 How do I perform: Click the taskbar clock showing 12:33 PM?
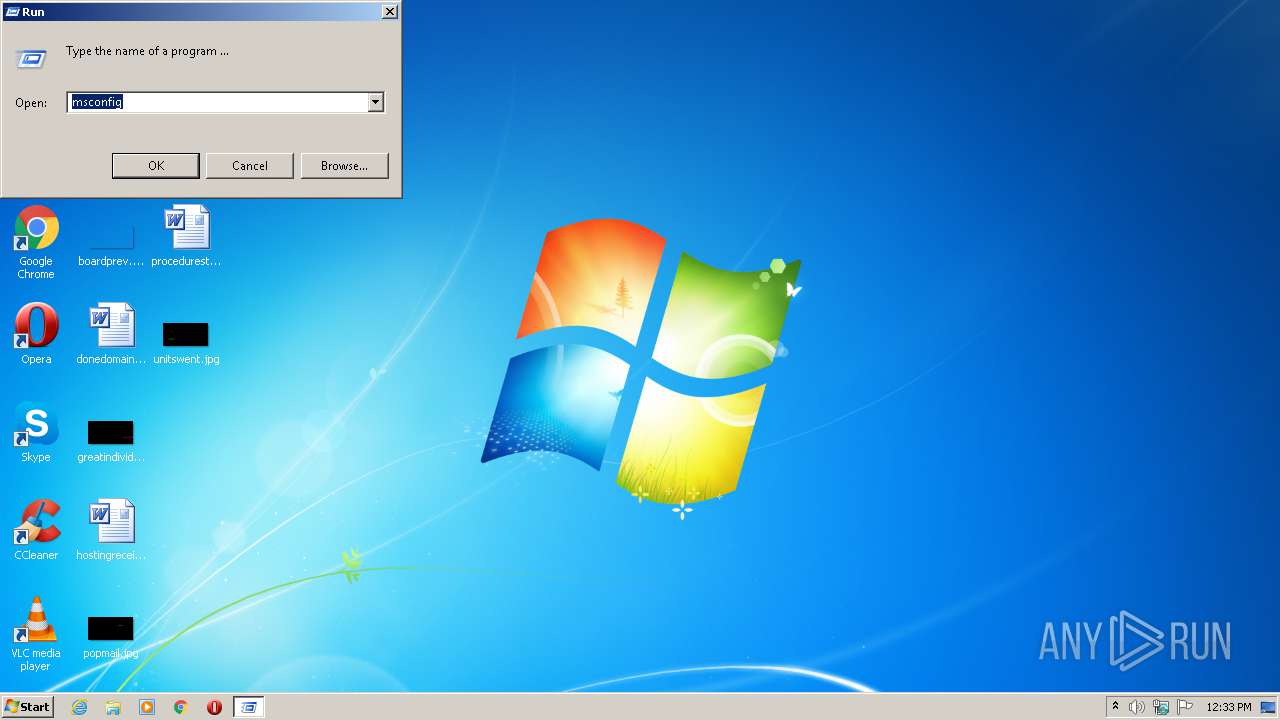(x=1229, y=707)
